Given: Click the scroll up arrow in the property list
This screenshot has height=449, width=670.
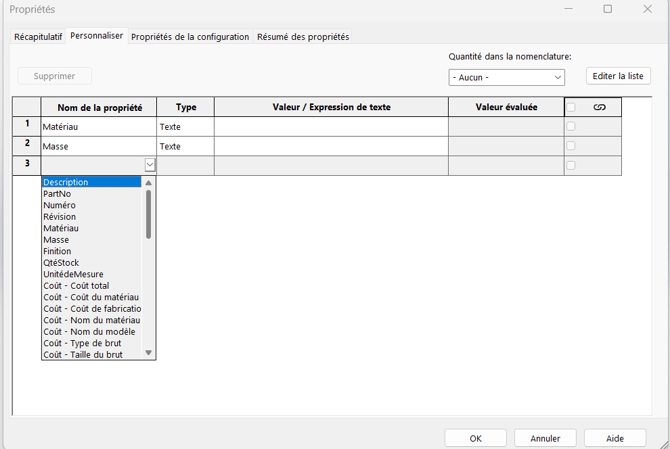Looking at the screenshot, I should click(148, 183).
